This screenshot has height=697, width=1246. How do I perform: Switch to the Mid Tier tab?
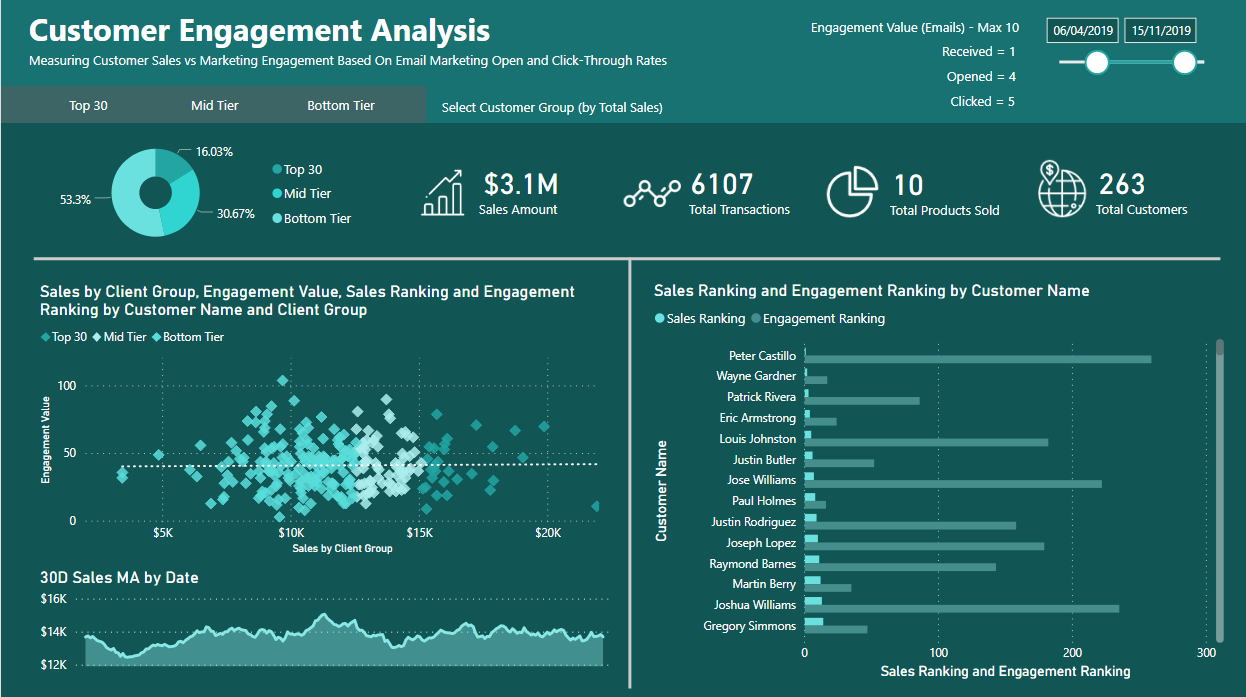tap(215, 105)
